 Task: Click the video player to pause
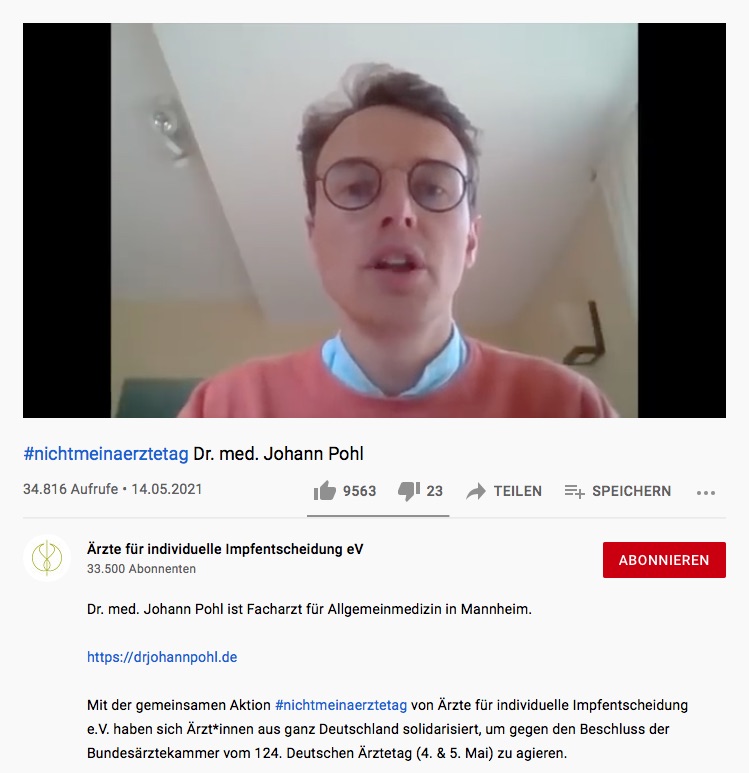tap(374, 220)
